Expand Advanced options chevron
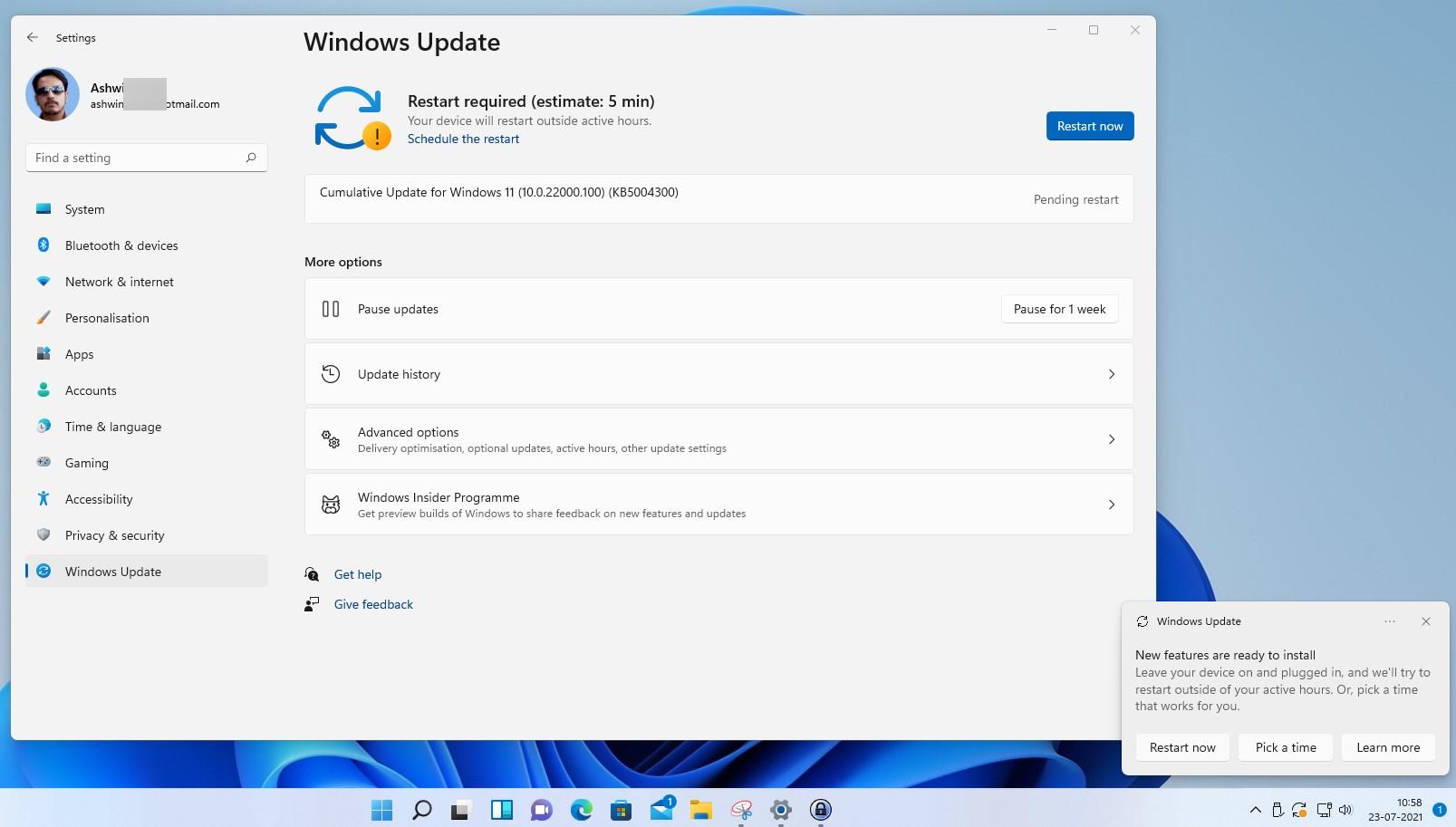 [x=1112, y=439]
